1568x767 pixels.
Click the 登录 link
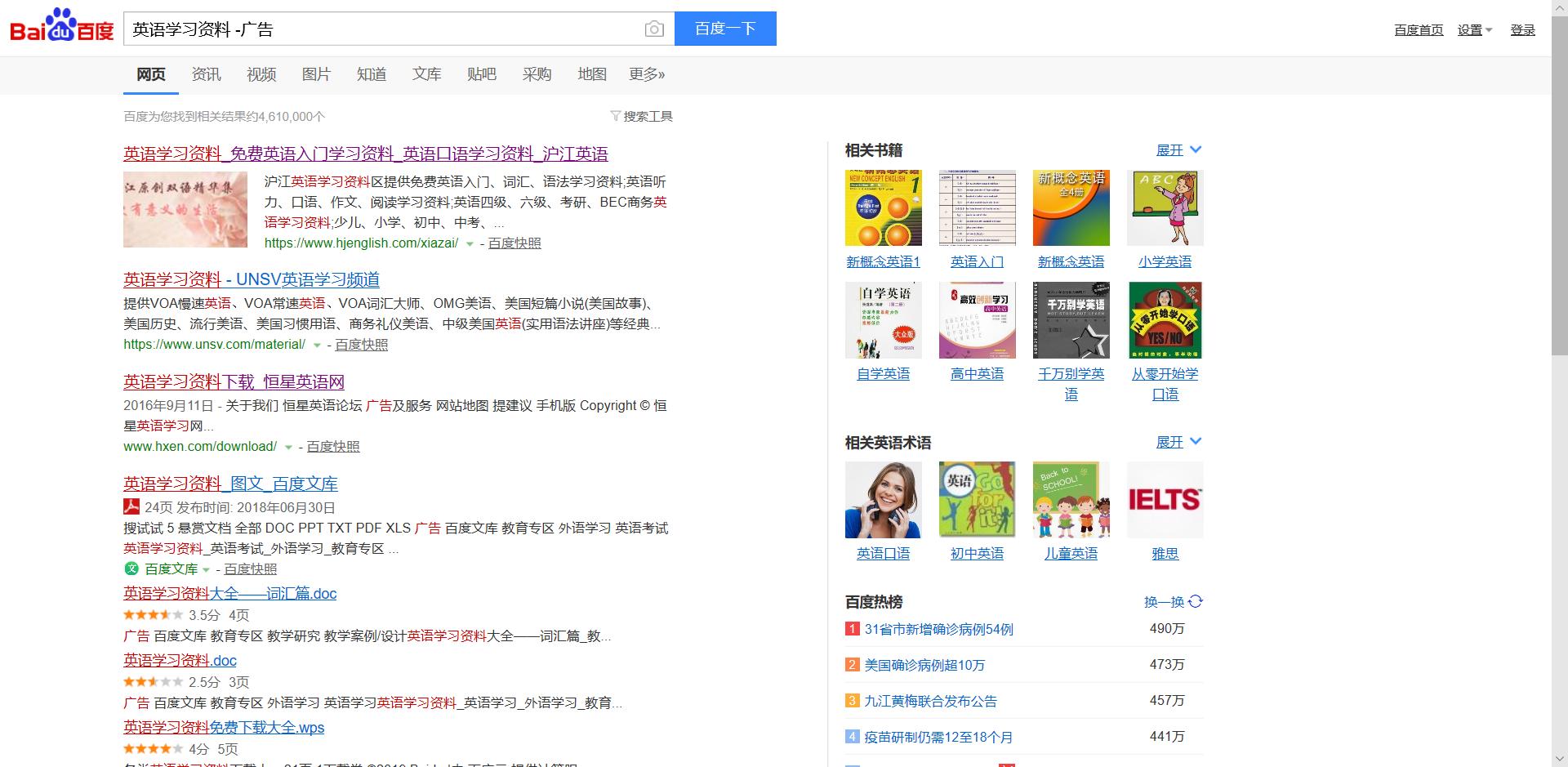[x=1522, y=29]
